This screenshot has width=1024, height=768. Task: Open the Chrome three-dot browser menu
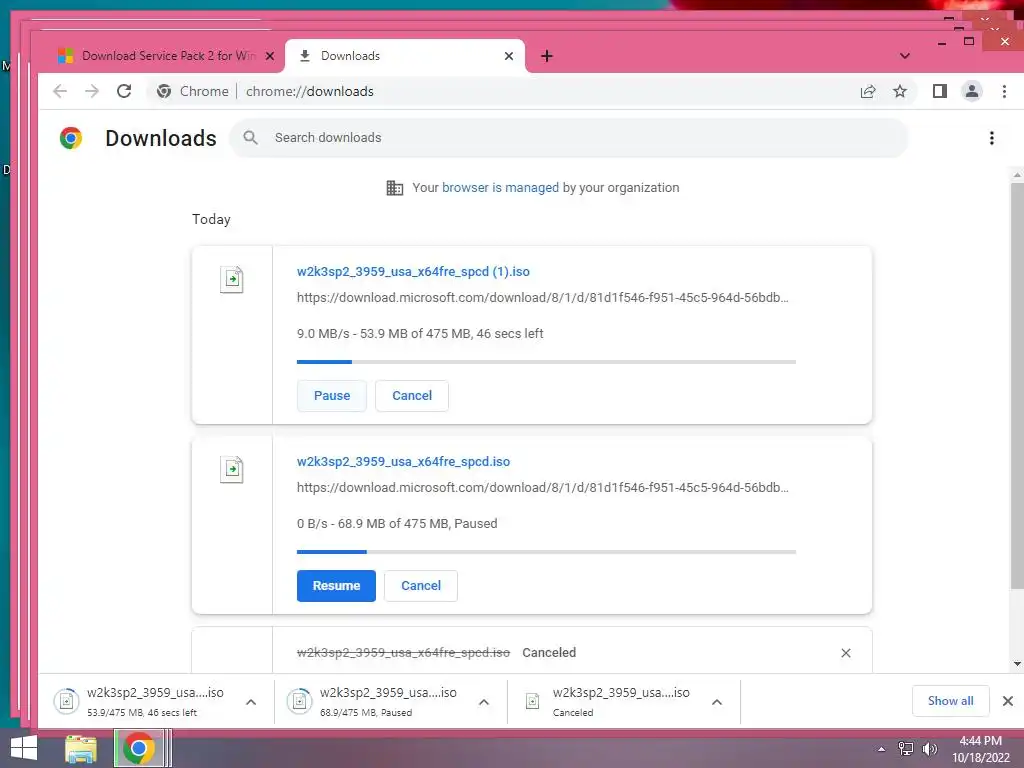point(1004,91)
